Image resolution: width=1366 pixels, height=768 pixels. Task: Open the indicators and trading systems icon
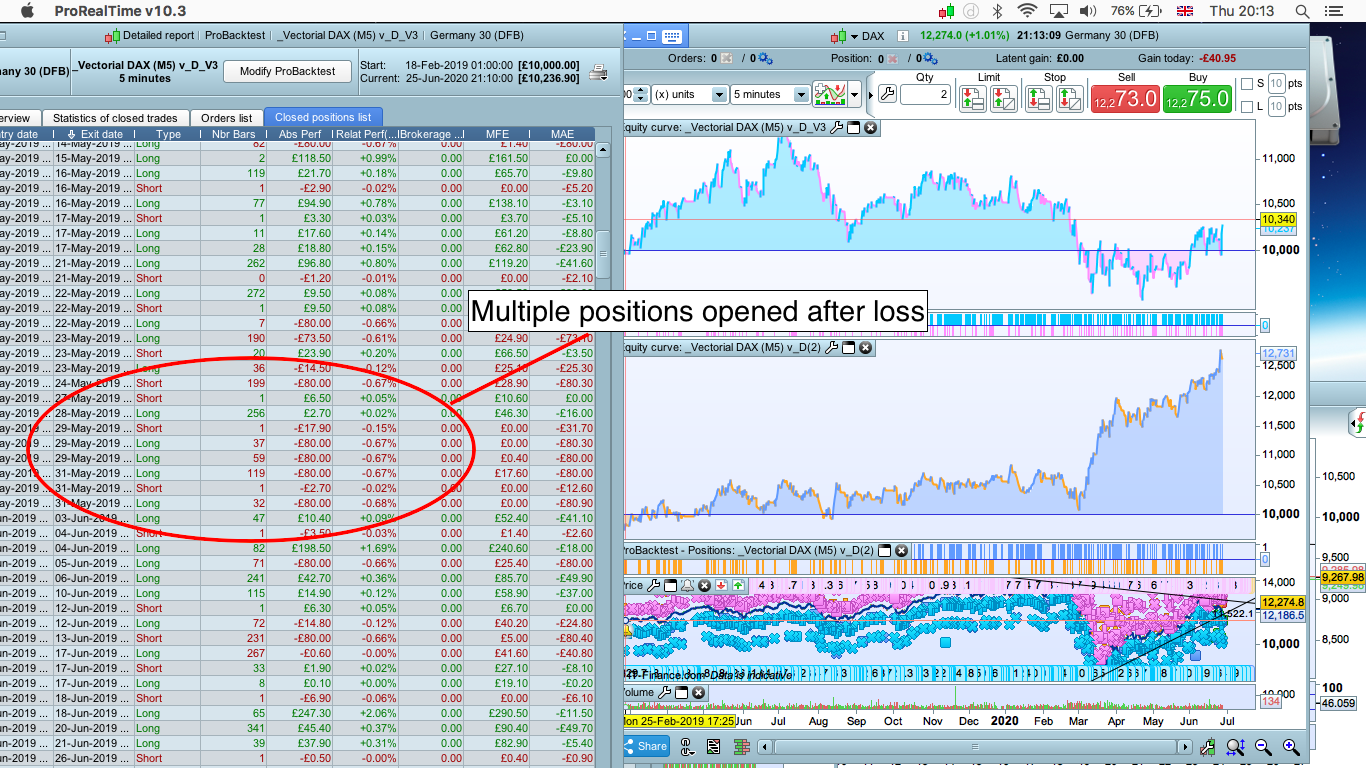[830, 95]
